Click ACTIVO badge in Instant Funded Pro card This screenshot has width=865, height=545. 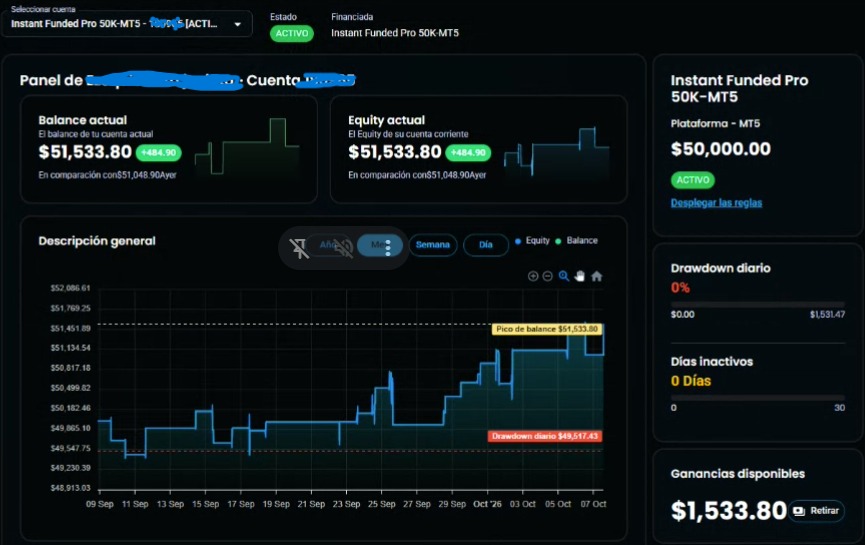pos(692,180)
